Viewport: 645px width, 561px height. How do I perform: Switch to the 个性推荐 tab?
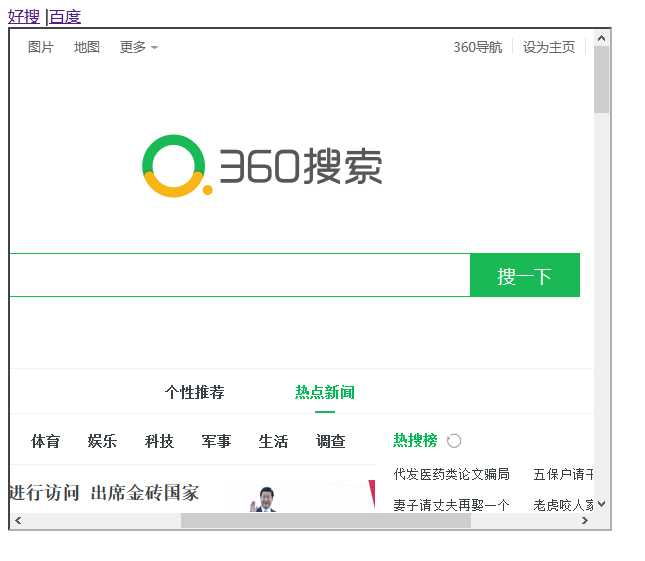point(195,392)
